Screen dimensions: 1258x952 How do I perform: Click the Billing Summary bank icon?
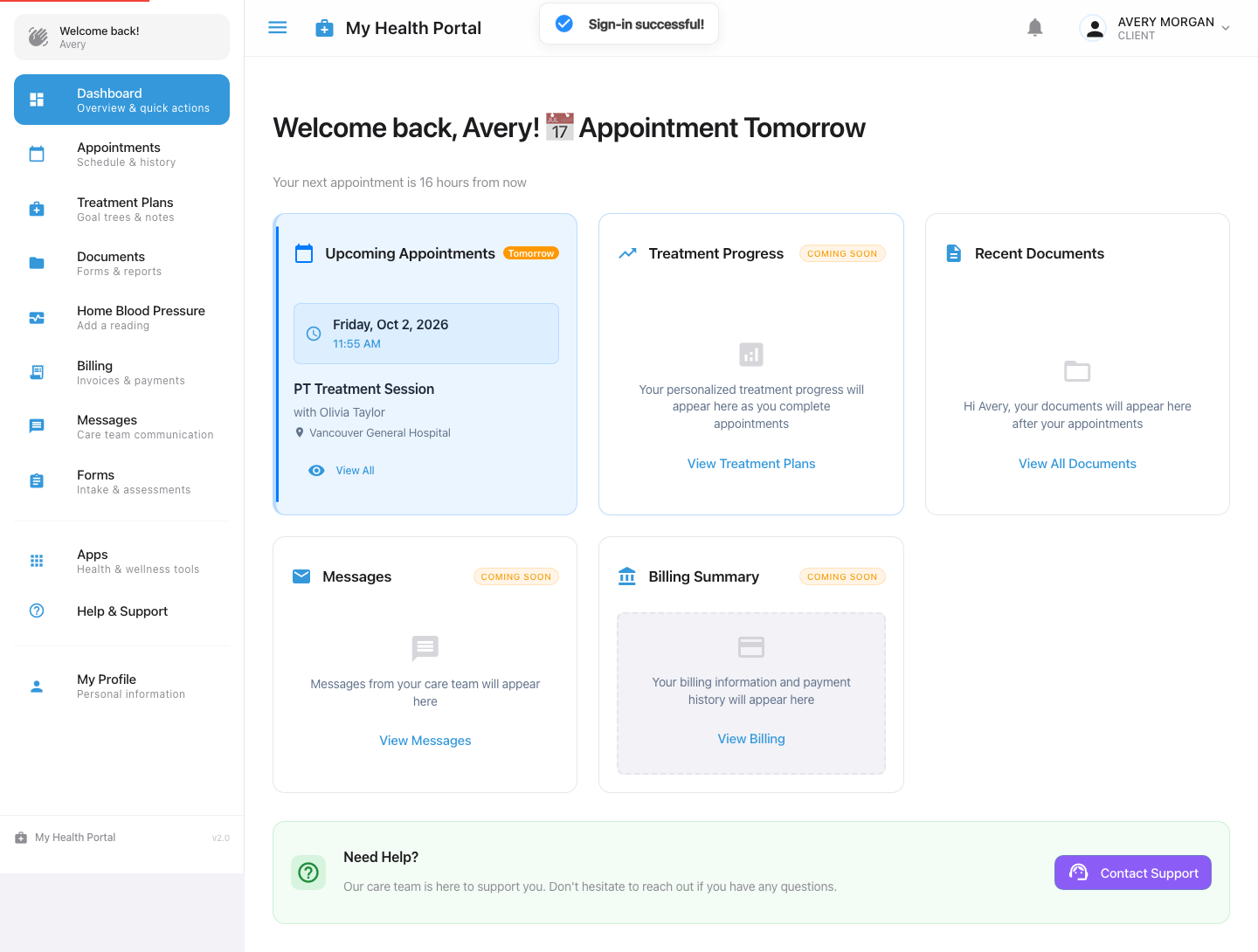coord(627,576)
